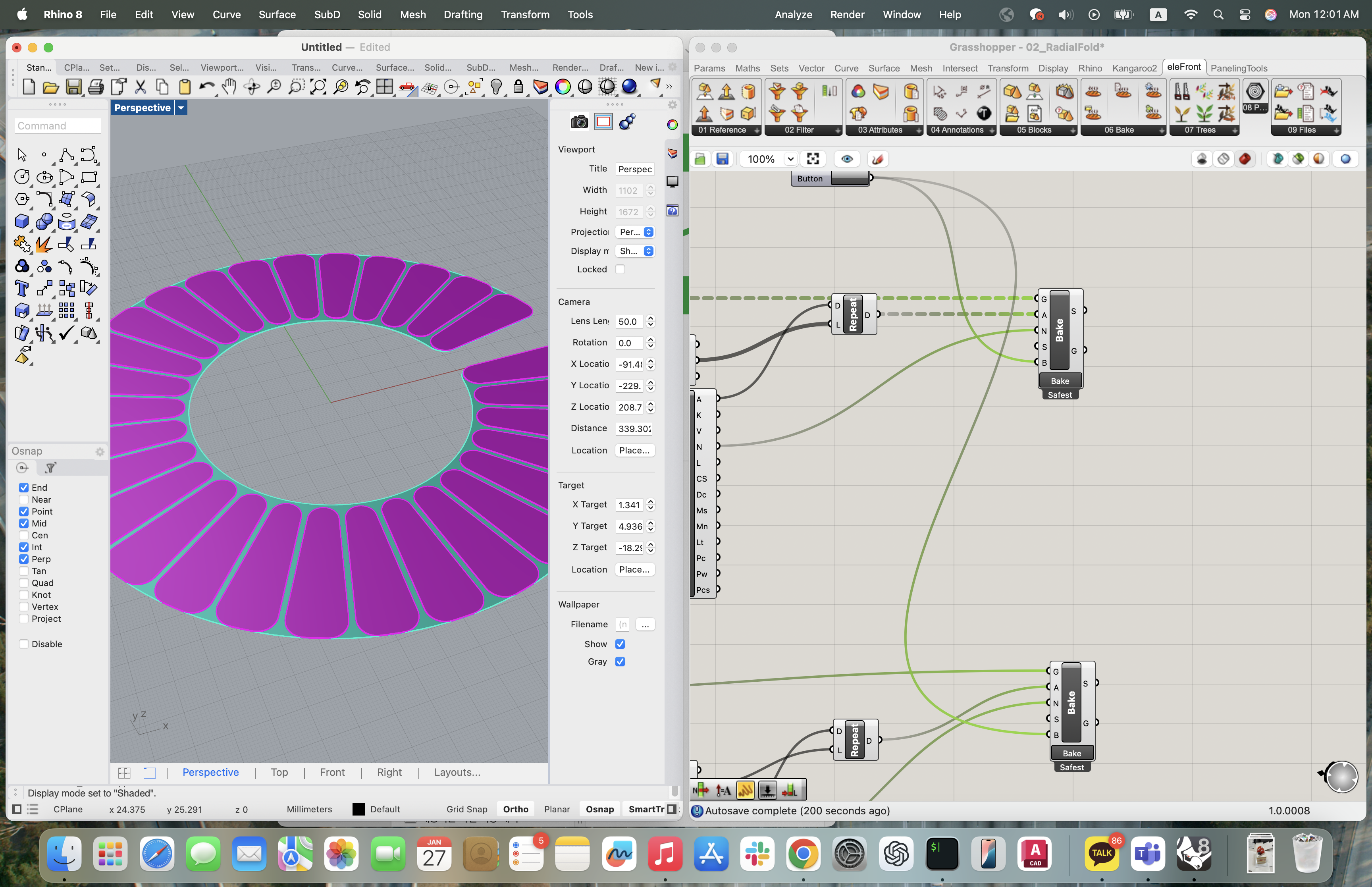The width and height of the screenshot is (1372, 887).
Task: Click the top Bake button
Action: click(x=1060, y=381)
